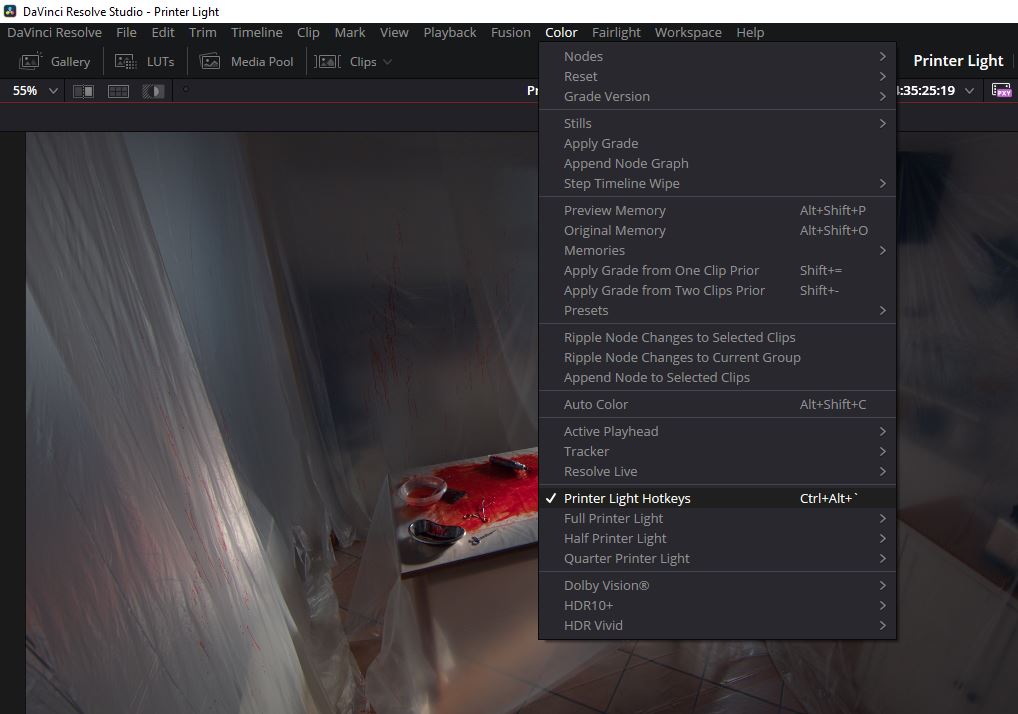Click the Printer Light project title

click(958, 61)
